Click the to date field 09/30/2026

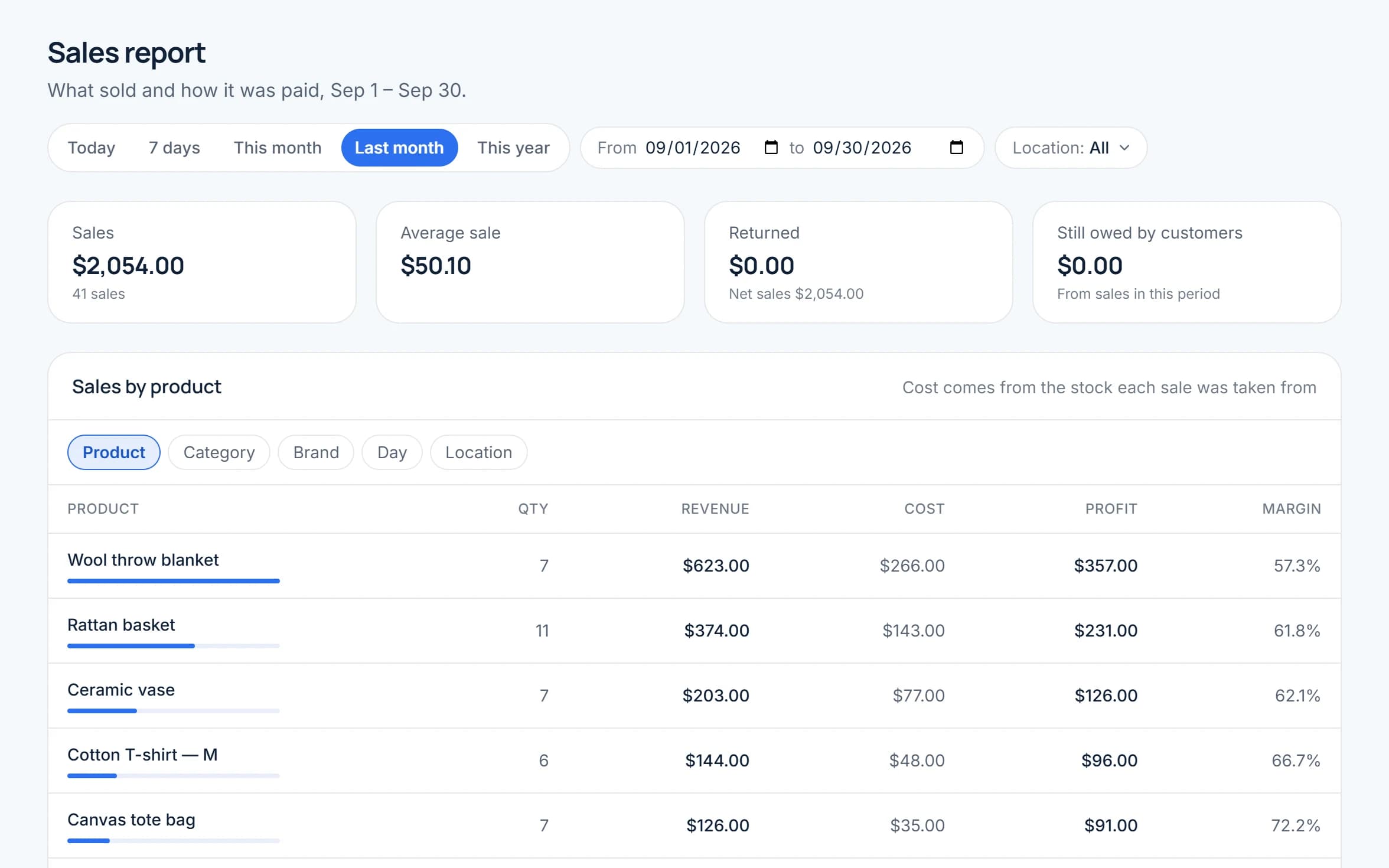pyautogui.click(x=862, y=148)
